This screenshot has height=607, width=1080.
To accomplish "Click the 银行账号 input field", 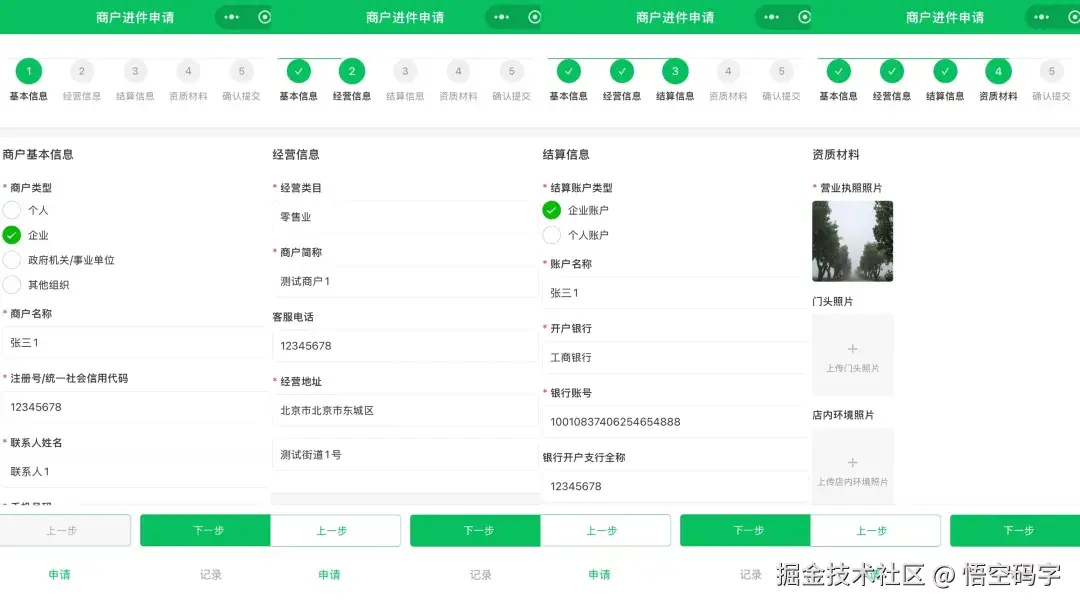I will (676, 420).
